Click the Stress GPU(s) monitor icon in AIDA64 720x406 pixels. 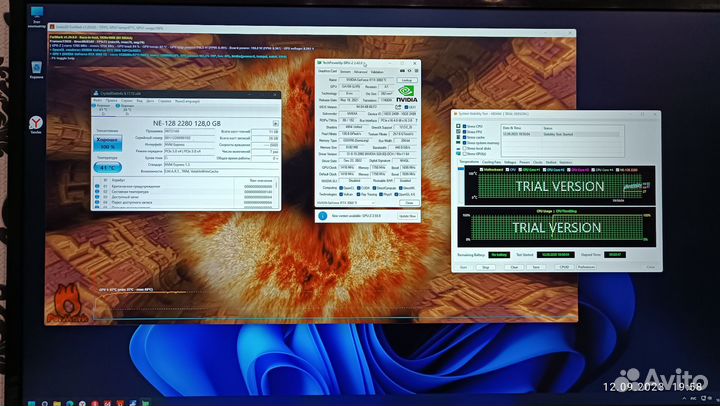(458, 153)
